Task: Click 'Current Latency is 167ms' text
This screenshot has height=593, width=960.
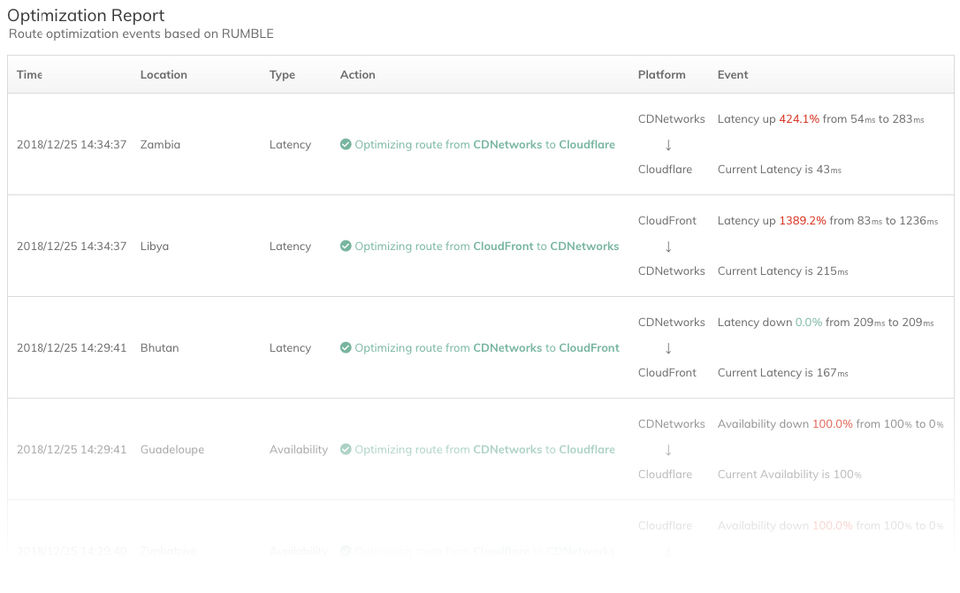Action: click(x=783, y=372)
